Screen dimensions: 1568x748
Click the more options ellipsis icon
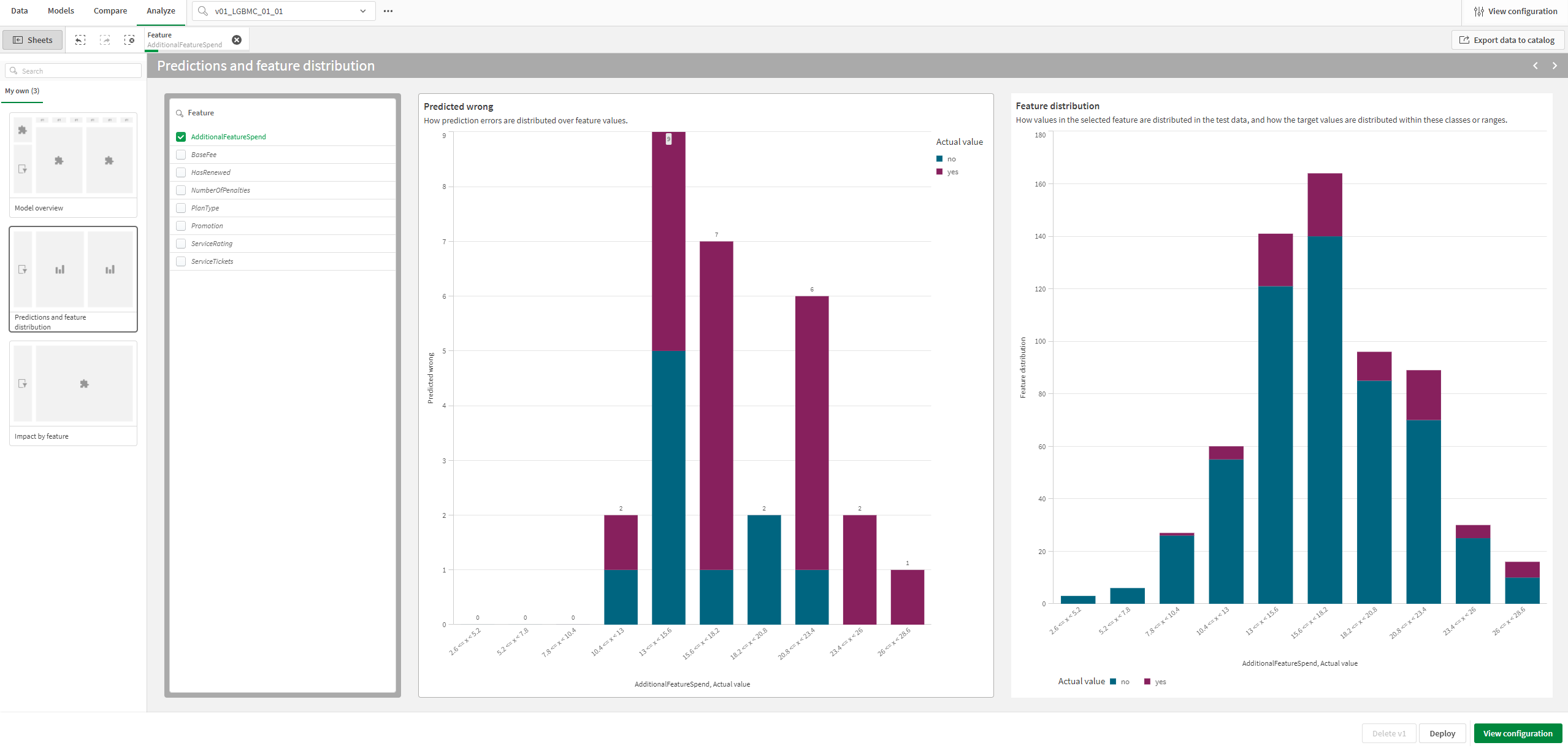[x=389, y=12]
